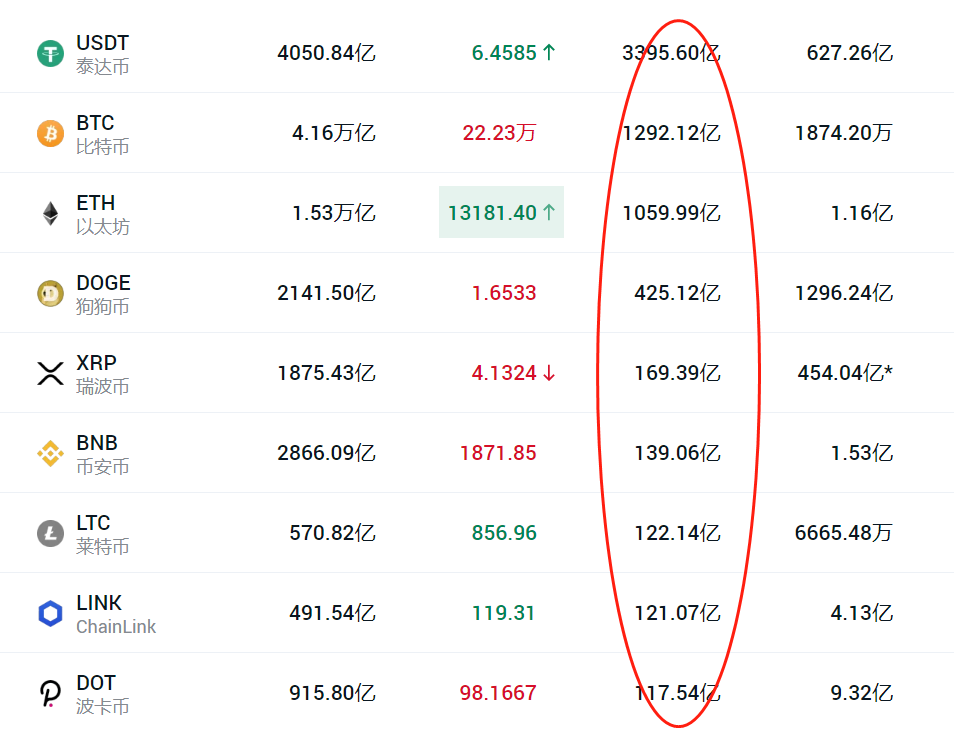The height and width of the screenshot is (729, 954).
Task: Select DOT volume 117.54亿
Action: pyautogui.click(x=678, y=693)
